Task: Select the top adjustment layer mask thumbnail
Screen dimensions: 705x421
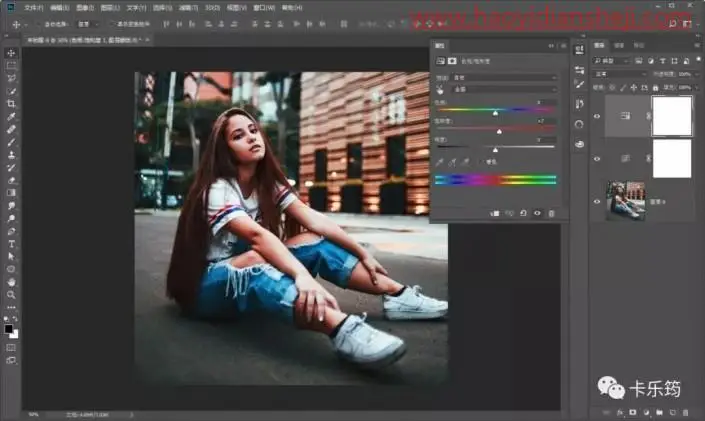Action: coord(672,116)
